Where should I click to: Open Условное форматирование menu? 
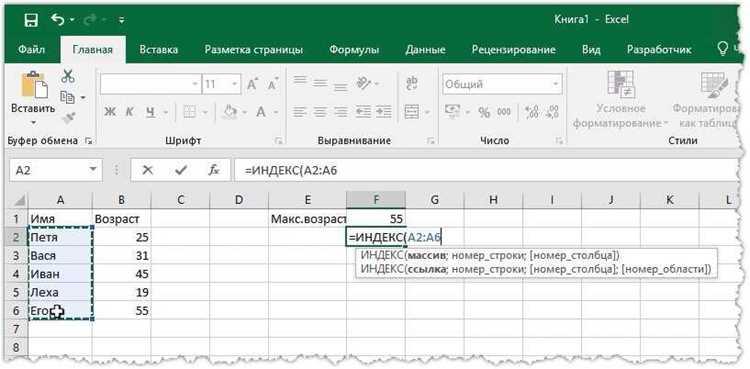pyautogui.click(x=620, y=100)
